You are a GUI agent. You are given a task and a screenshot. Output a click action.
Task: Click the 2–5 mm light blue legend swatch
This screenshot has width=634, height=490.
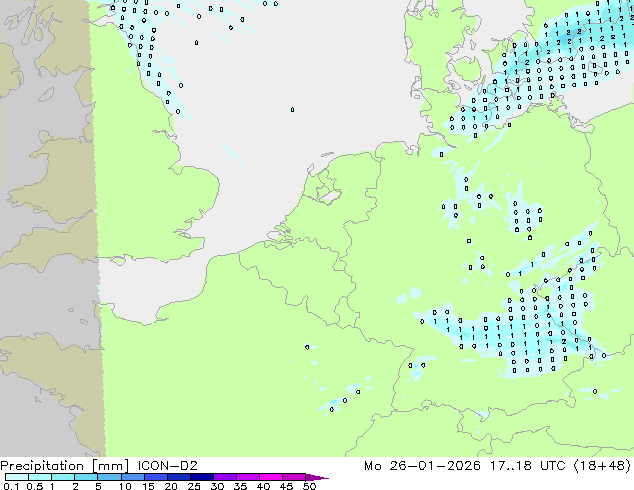pyautogui.click(x=87, y=477)
